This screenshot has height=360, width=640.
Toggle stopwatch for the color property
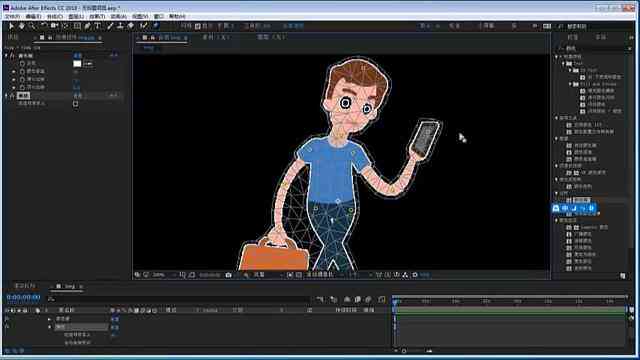(x=22, y=64)
